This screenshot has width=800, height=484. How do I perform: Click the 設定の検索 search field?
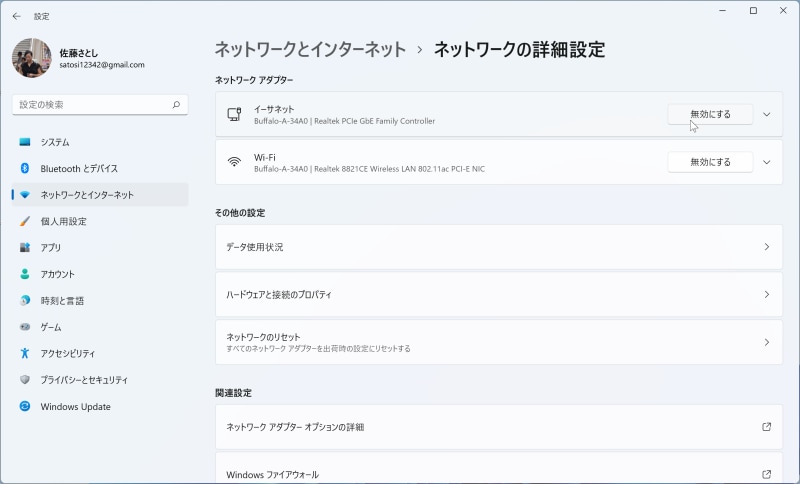(90, 104)
